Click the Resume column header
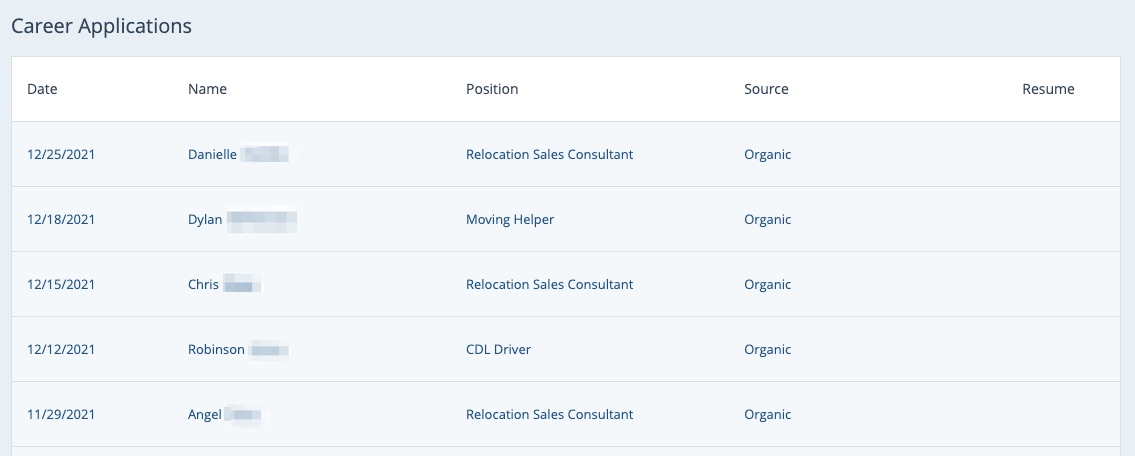 [1048, 89]
